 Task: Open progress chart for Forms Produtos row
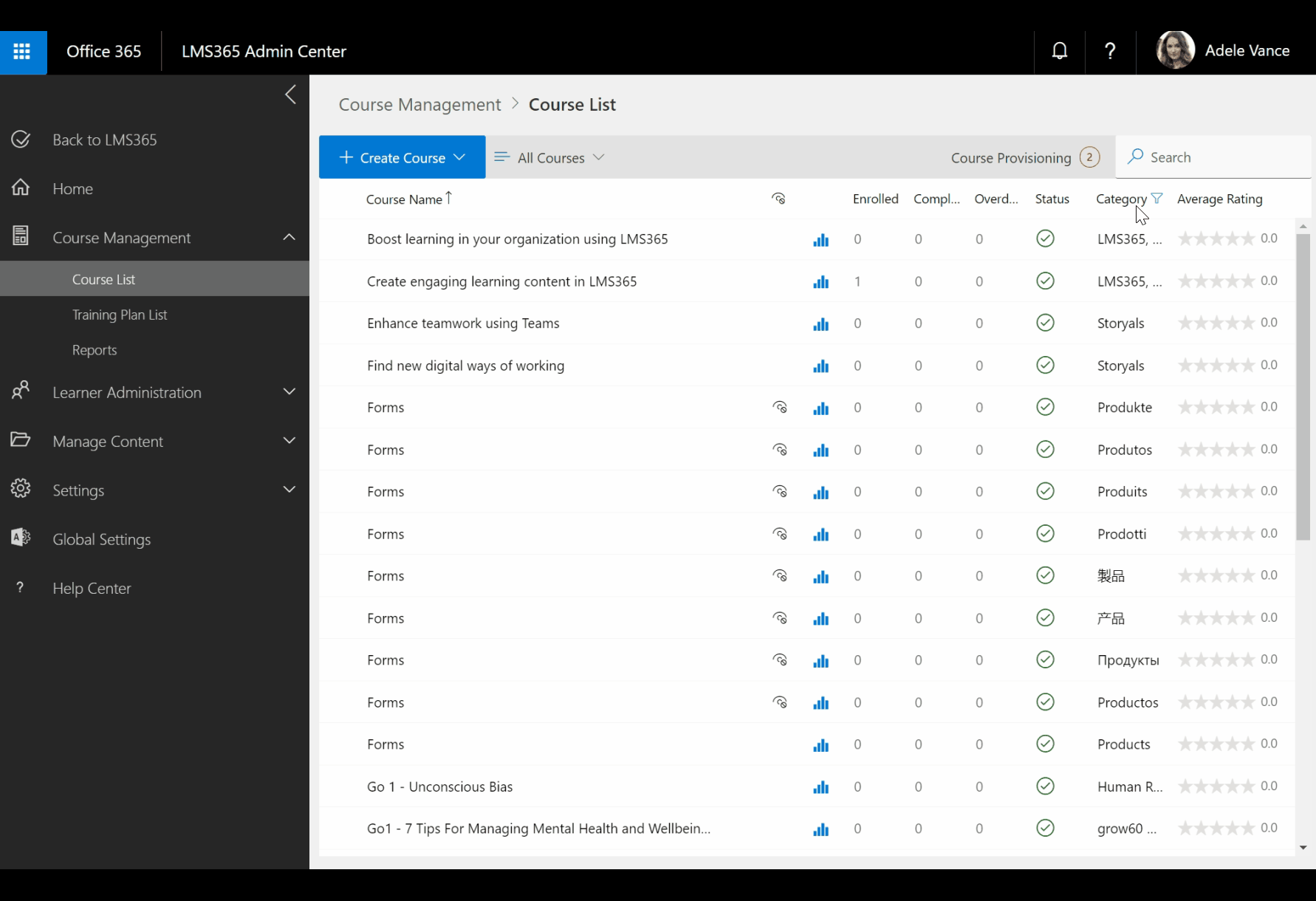(x=821, y=450)
